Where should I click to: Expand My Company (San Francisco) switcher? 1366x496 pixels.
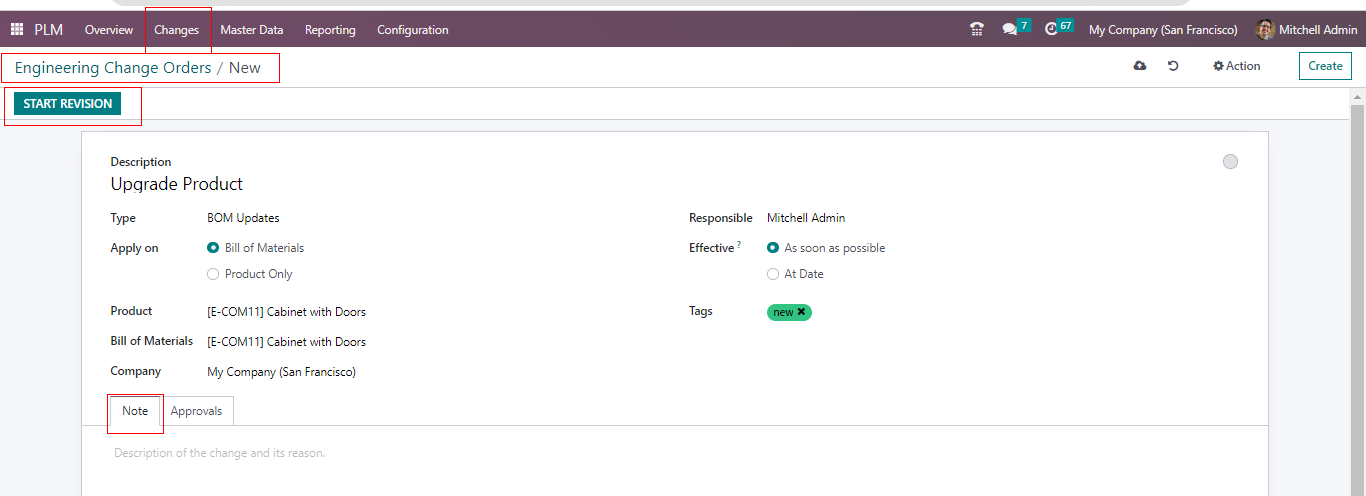coord(1162,30)
